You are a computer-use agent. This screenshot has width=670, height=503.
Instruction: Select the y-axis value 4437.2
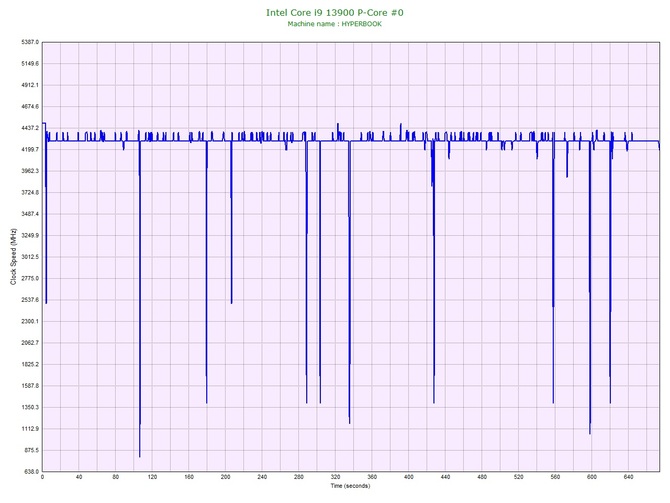[x=30, y=128]
